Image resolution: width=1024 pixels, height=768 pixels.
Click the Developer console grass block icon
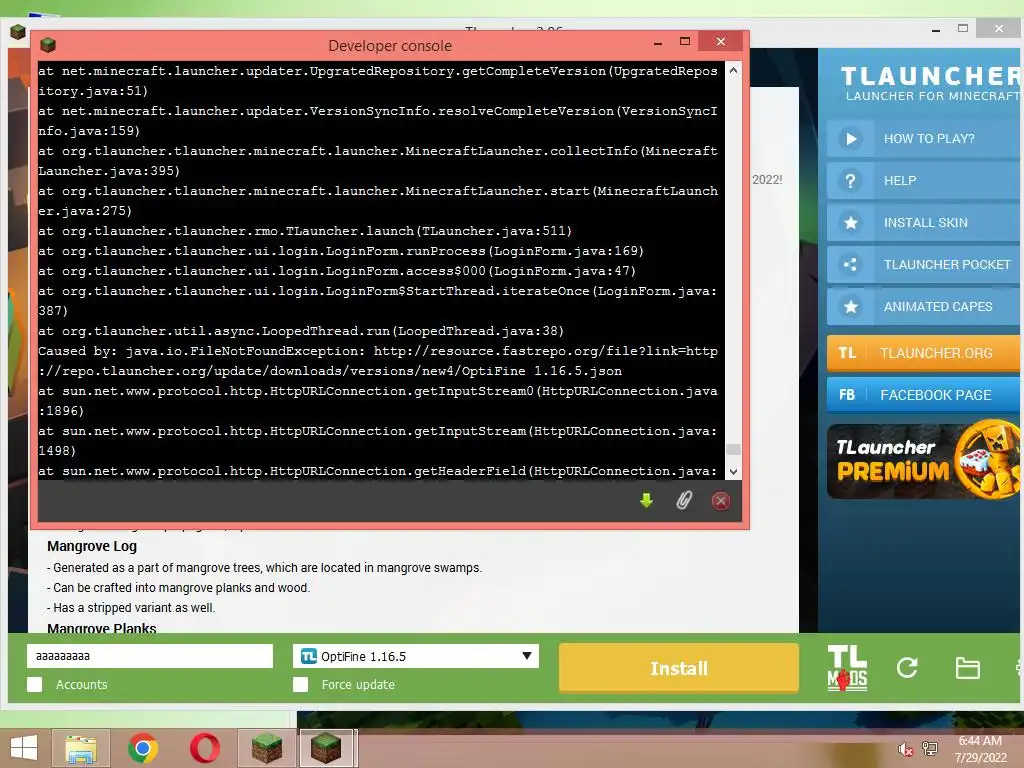[x=48, y=45]
